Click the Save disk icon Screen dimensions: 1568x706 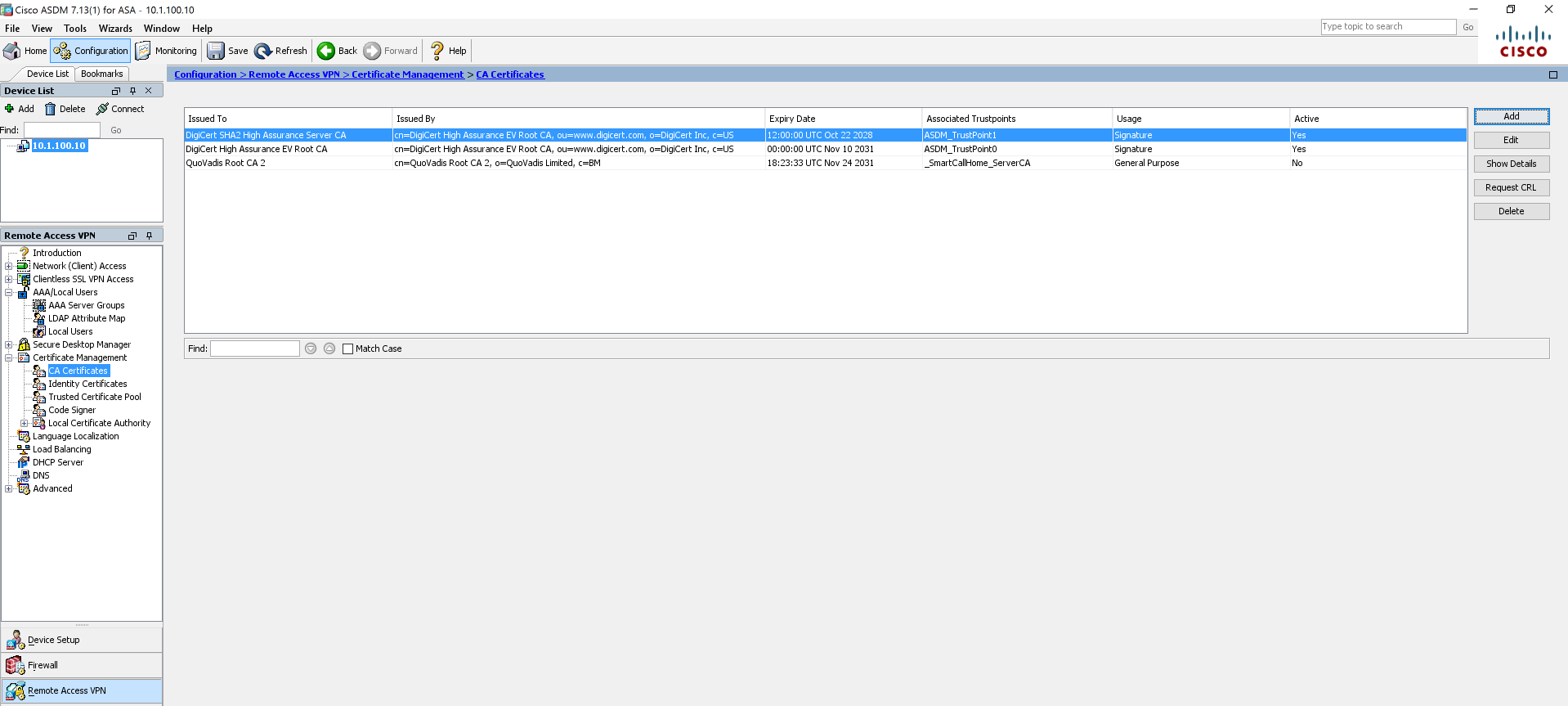point(216,51)
